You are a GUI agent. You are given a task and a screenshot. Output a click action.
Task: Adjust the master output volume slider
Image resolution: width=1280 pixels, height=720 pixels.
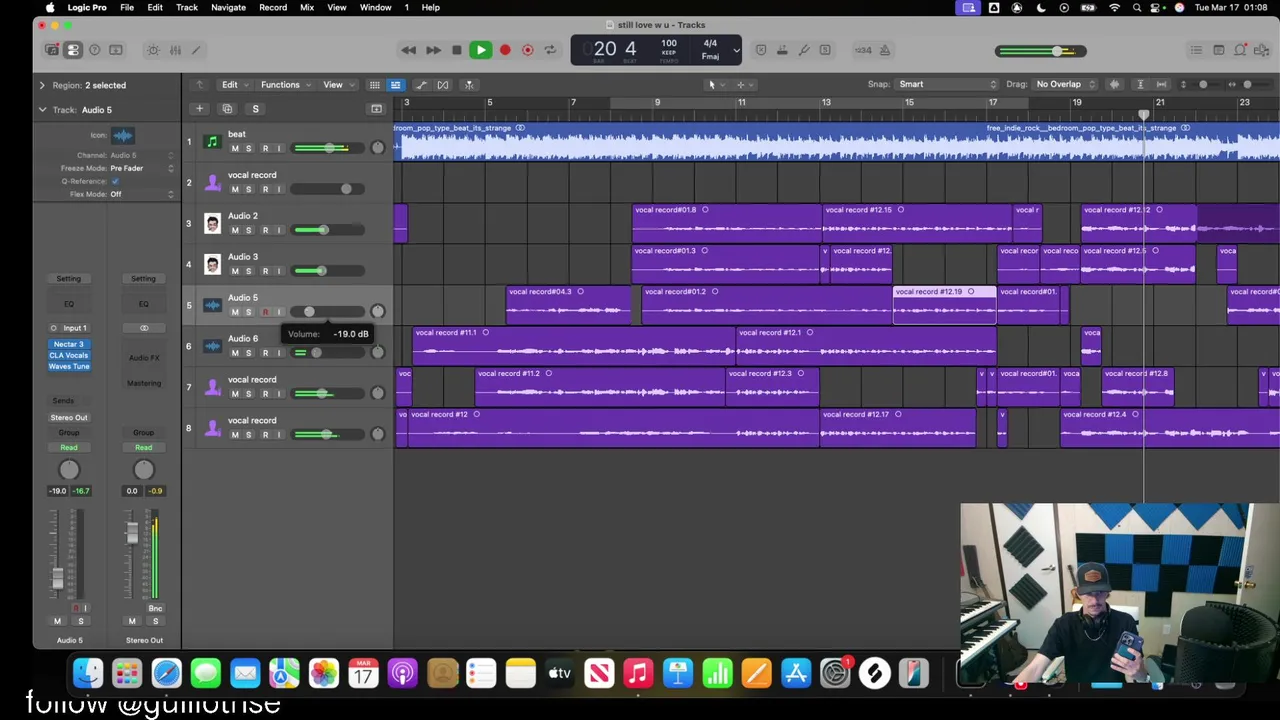(1057, 51)
